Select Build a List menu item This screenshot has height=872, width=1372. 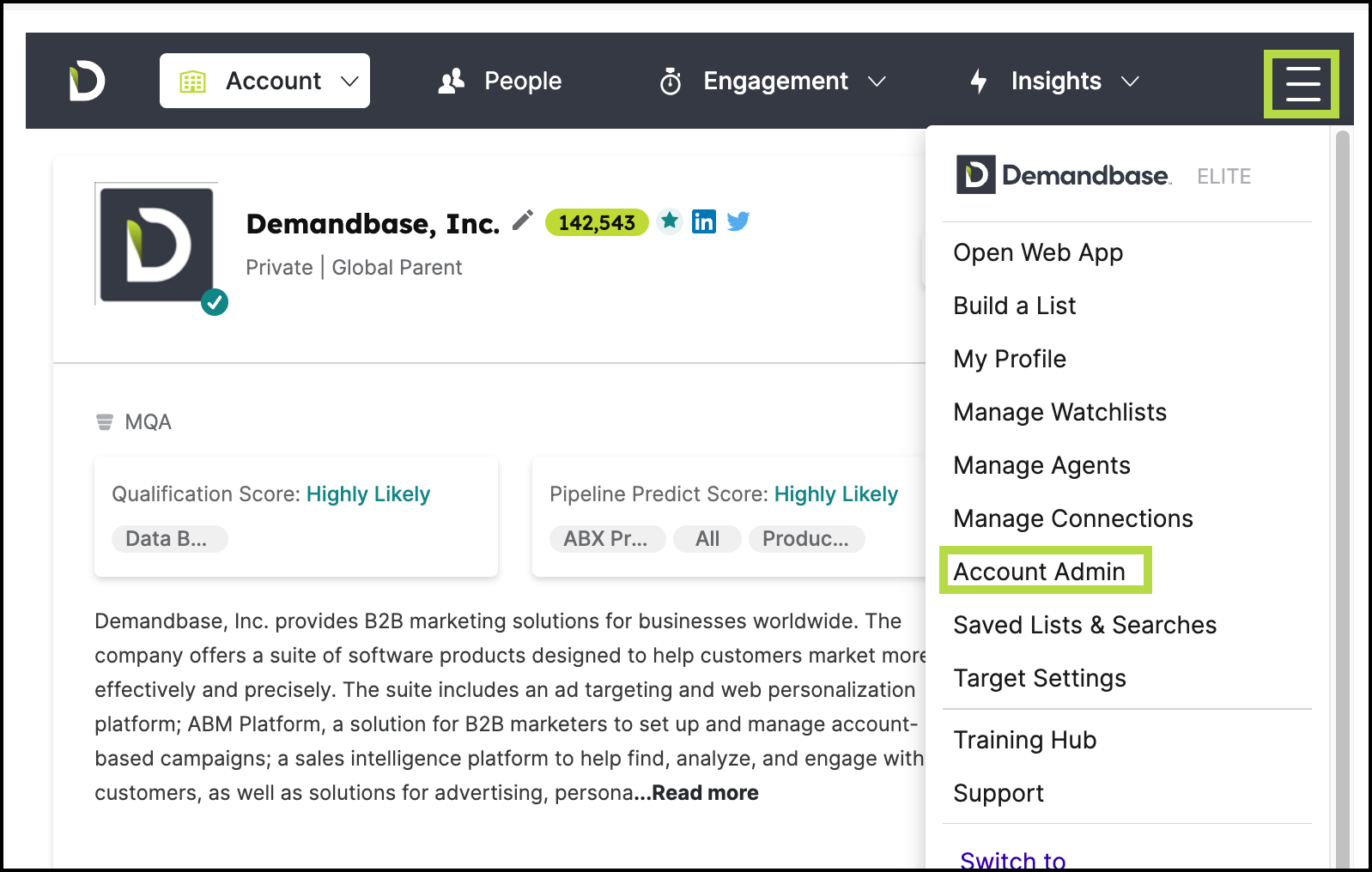coord(1014,306)
